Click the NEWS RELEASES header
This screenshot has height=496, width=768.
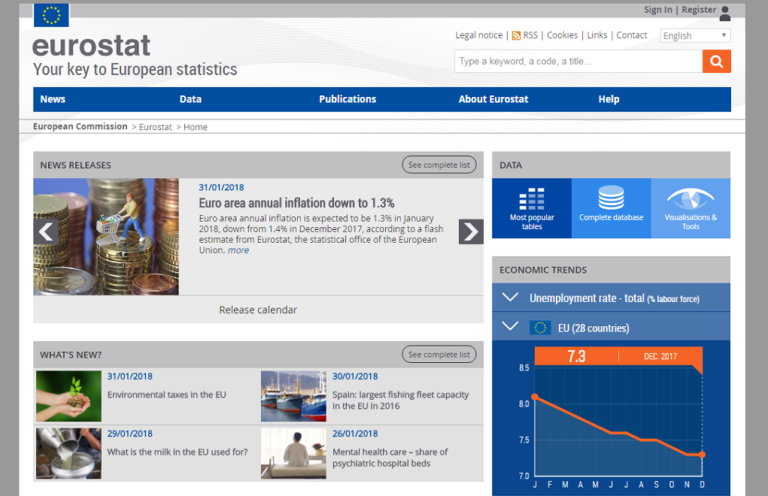click(75, 165)
